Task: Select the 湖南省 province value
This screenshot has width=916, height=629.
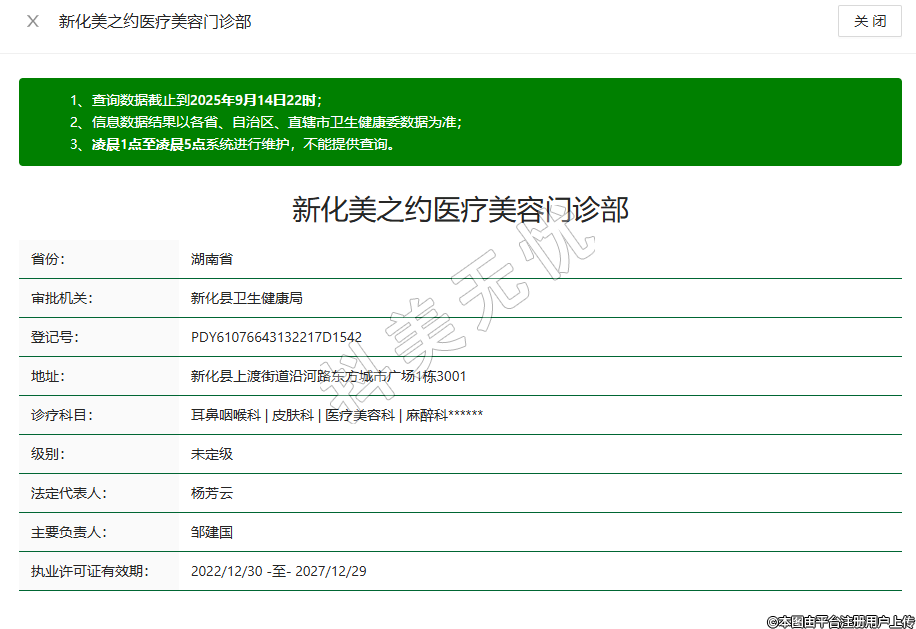Action: tap(212, 259)
